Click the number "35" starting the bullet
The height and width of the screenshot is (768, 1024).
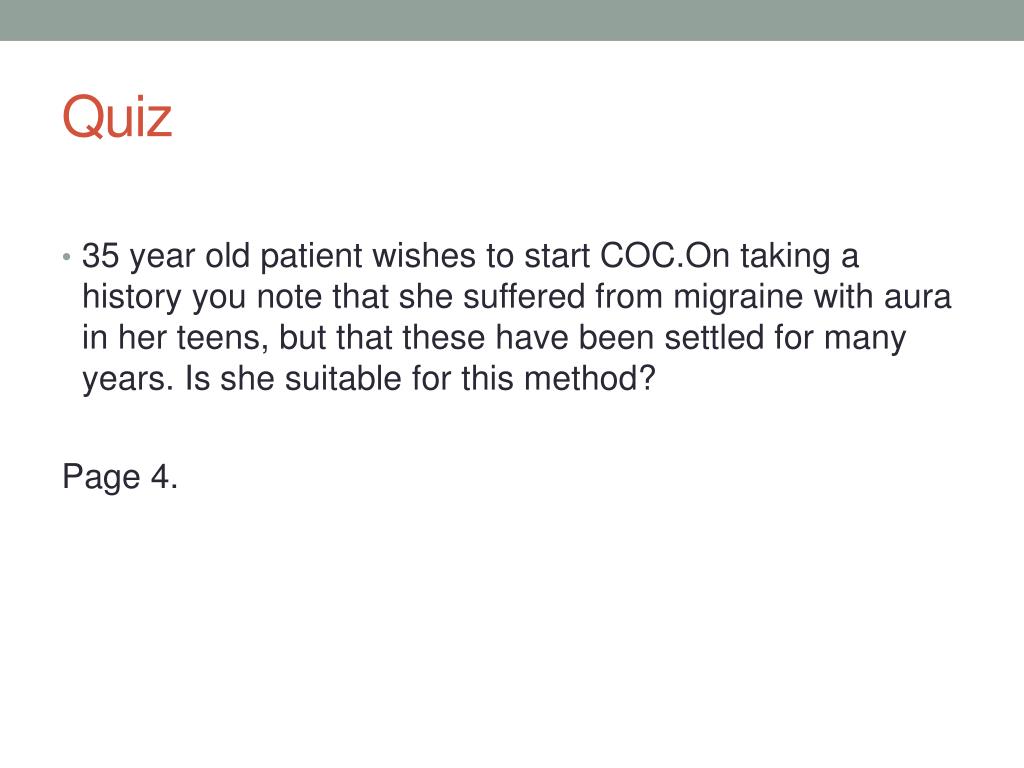pos(101,255)
